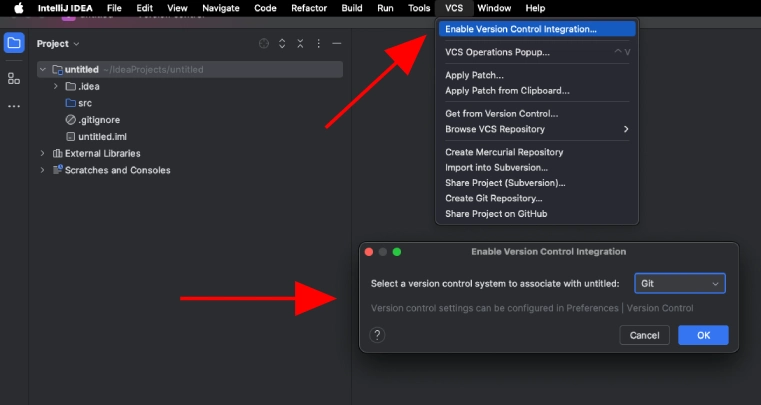Viewport: 761px width, 405px height.
Task: Select Share Project (Subversion)
Action: [x=537, y=183]
